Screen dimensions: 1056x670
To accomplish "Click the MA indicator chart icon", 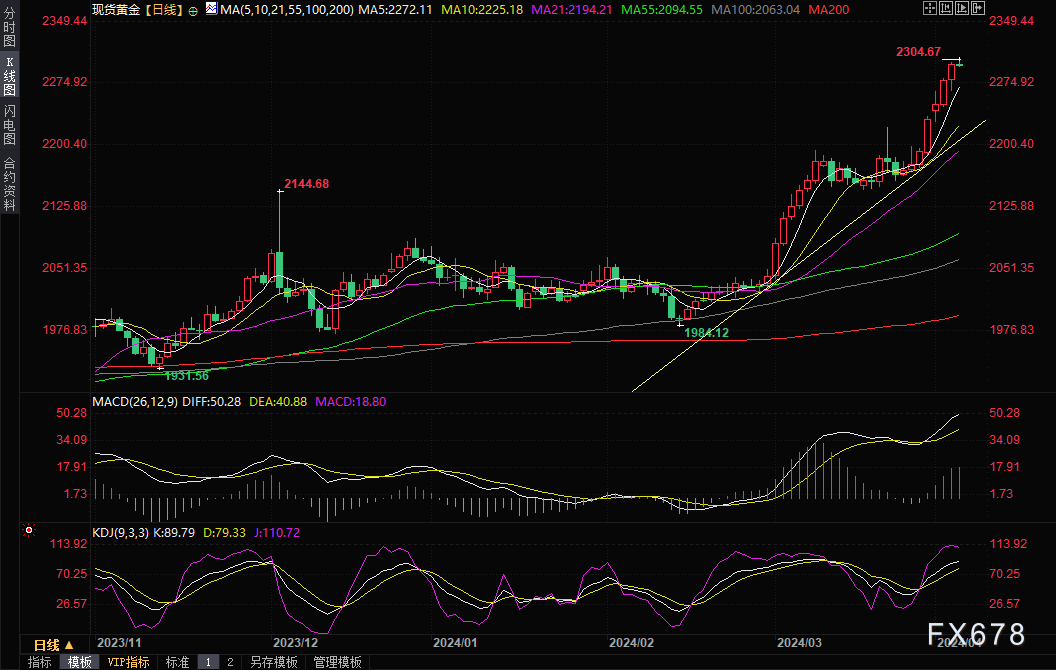I will (x=211, y=9).
